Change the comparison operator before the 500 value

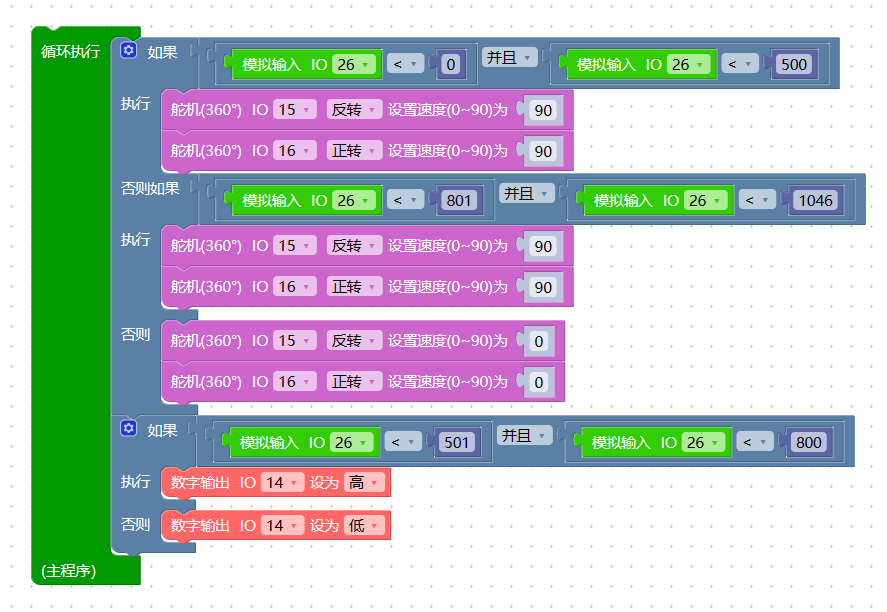(740, 64)
